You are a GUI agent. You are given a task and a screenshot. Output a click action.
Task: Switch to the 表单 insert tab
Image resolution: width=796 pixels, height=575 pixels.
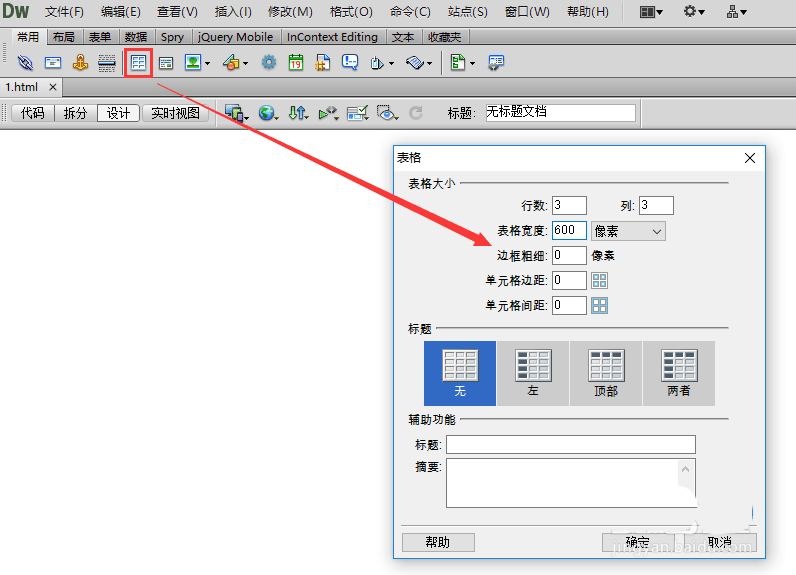(100, 37)
